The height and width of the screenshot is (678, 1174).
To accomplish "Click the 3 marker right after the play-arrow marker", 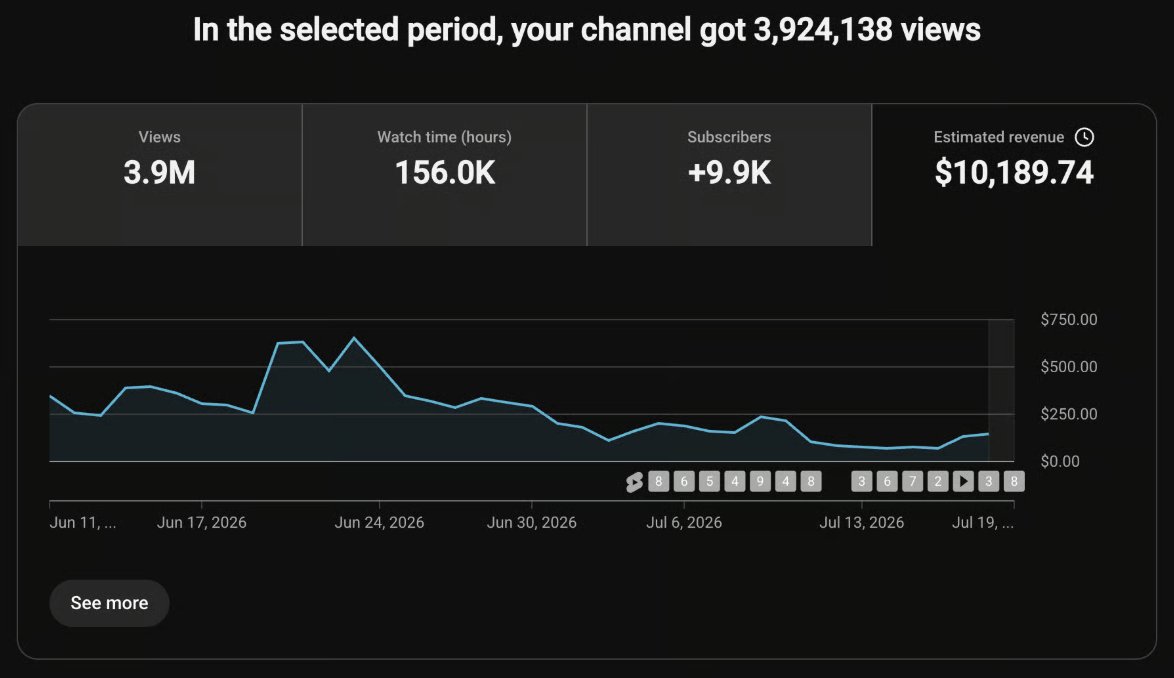I will click(988, 481).
